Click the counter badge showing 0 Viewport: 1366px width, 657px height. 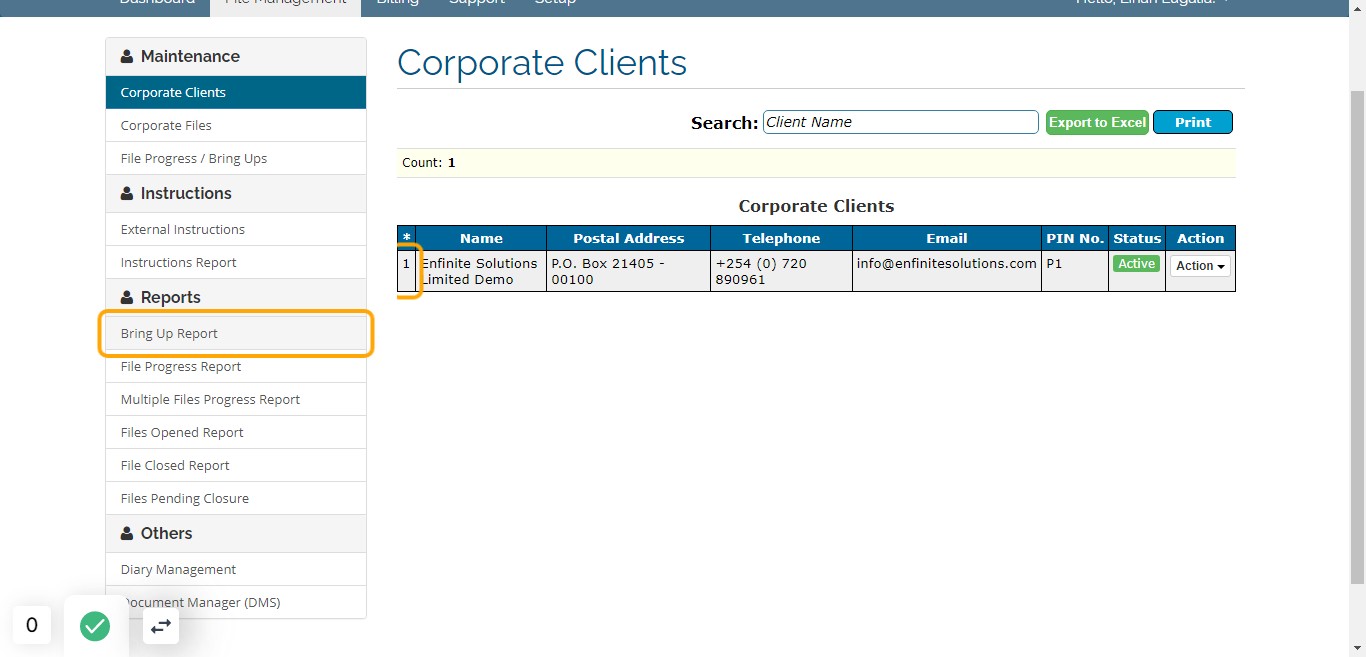point(32,625)
